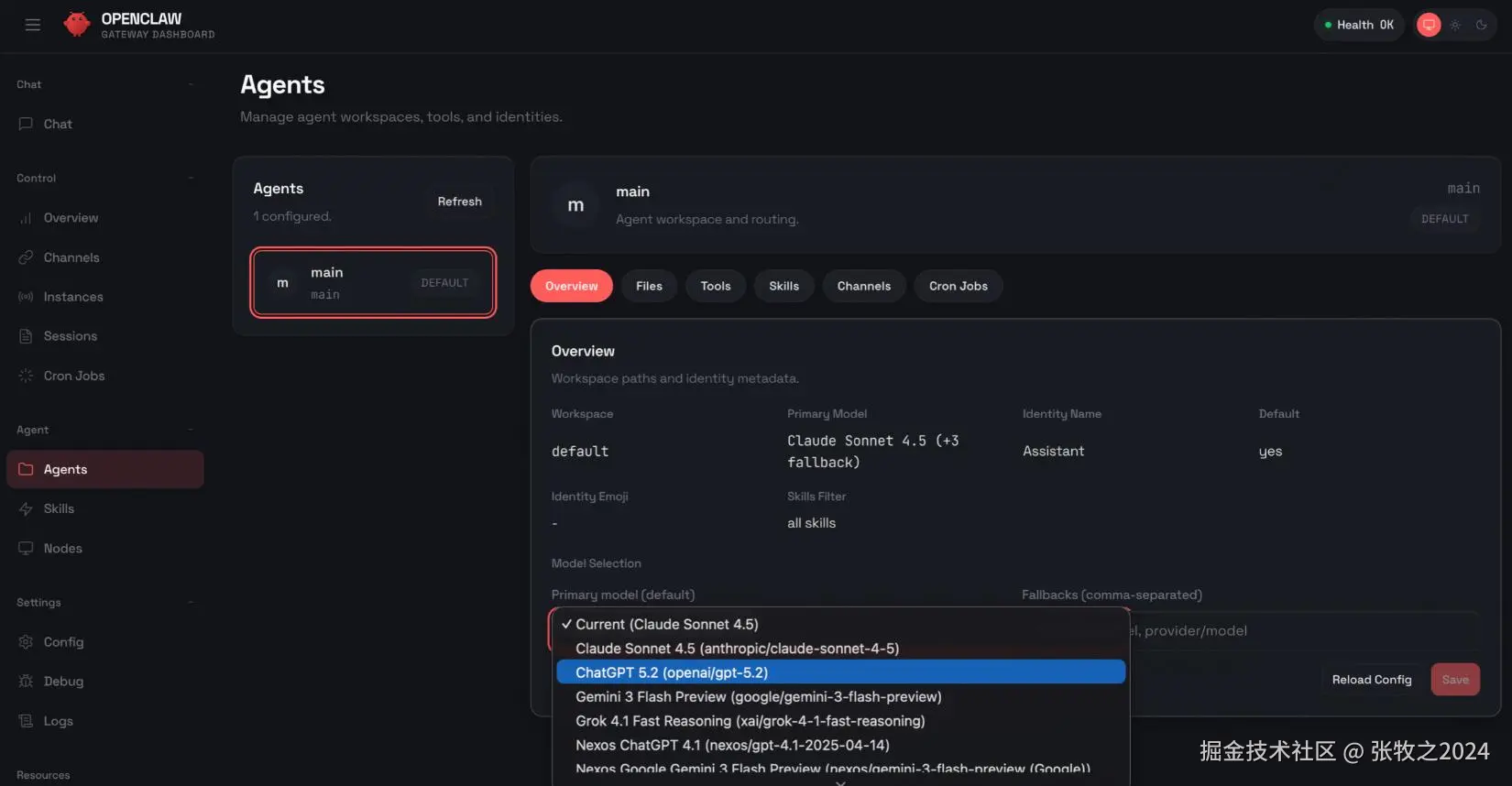The width and height of the screenshot is (1512, 786).
Task: Open the Config settings page
Action: point(104,642)
